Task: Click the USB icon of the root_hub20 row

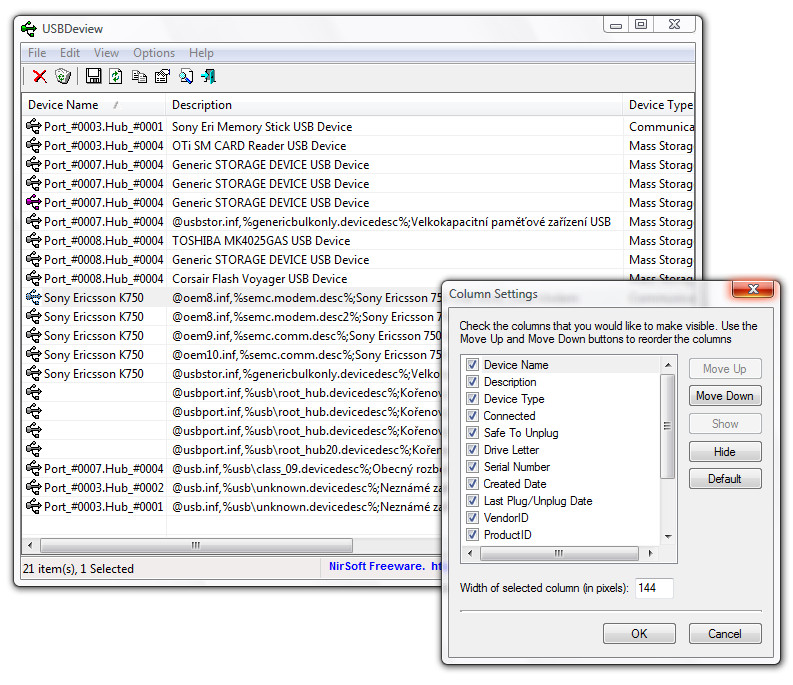Action: coord(33,449)
